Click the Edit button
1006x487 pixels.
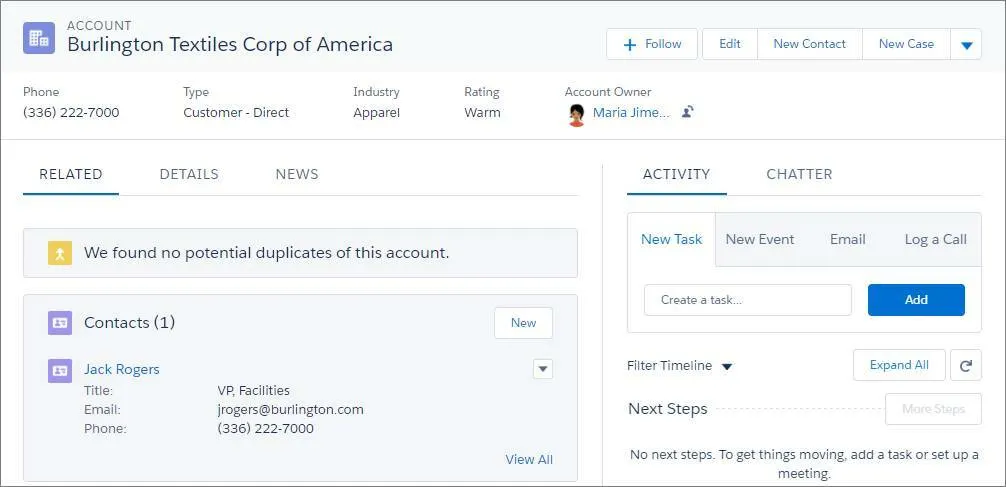click(x=730, y=44)
